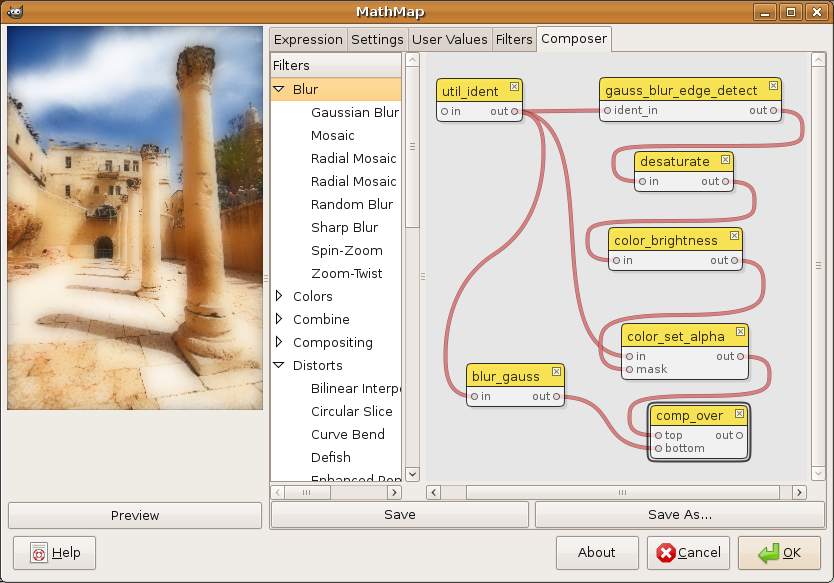Image resolution: width=834 pixels, height=583 pixels.
Task: Click the column preview image
Action: (135, 218)
